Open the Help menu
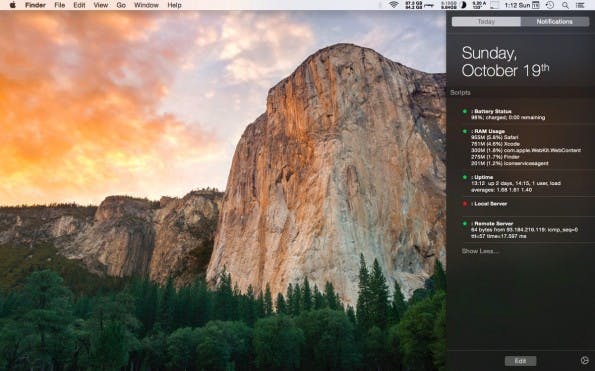595x371 pixels. click(175, 5)
